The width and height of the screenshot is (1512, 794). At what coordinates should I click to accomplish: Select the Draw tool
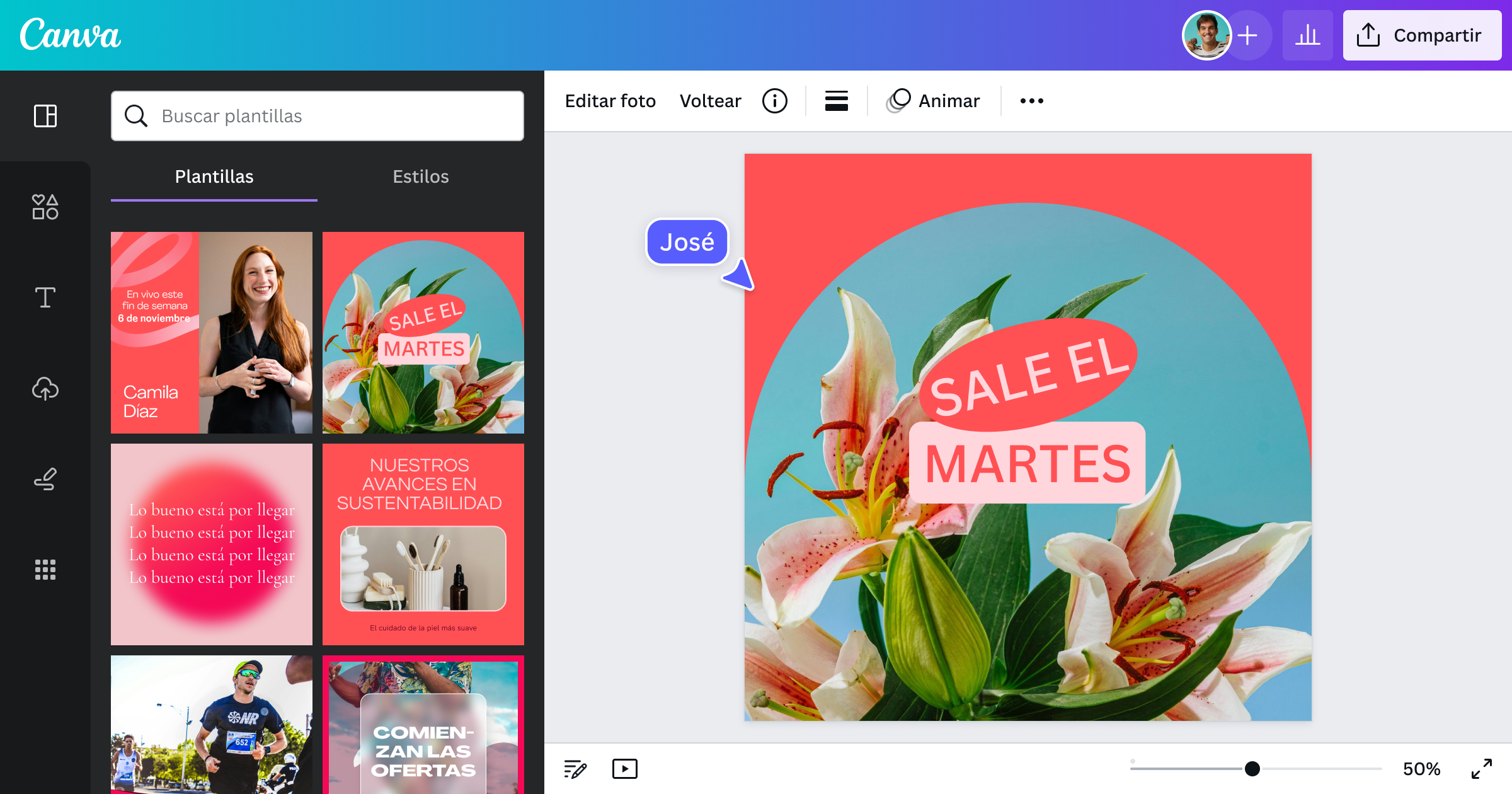45,479
